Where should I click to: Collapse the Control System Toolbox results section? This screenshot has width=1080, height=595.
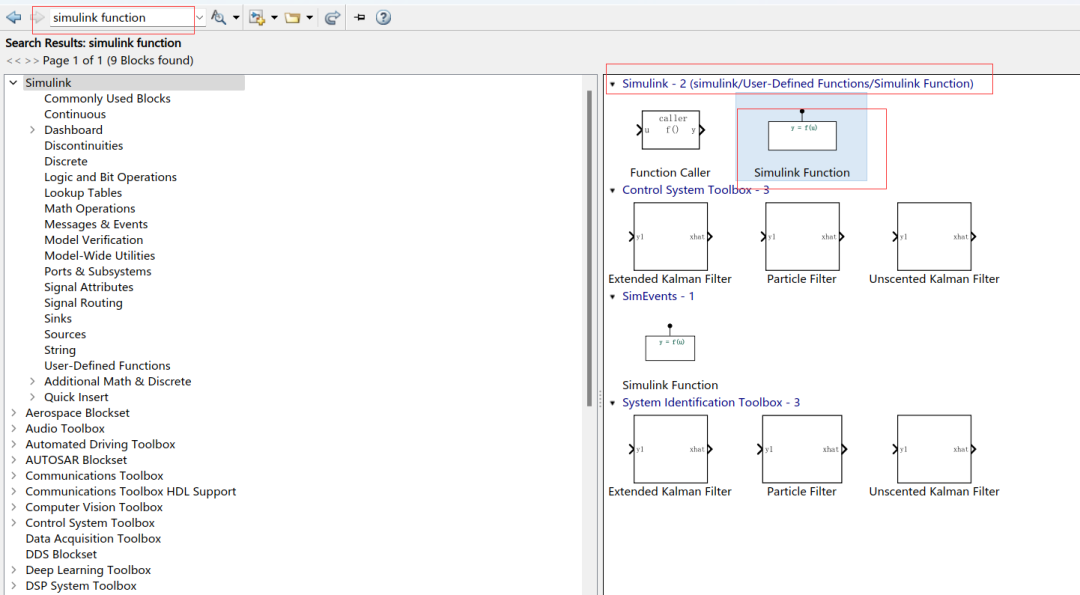[x=613, y=189]
